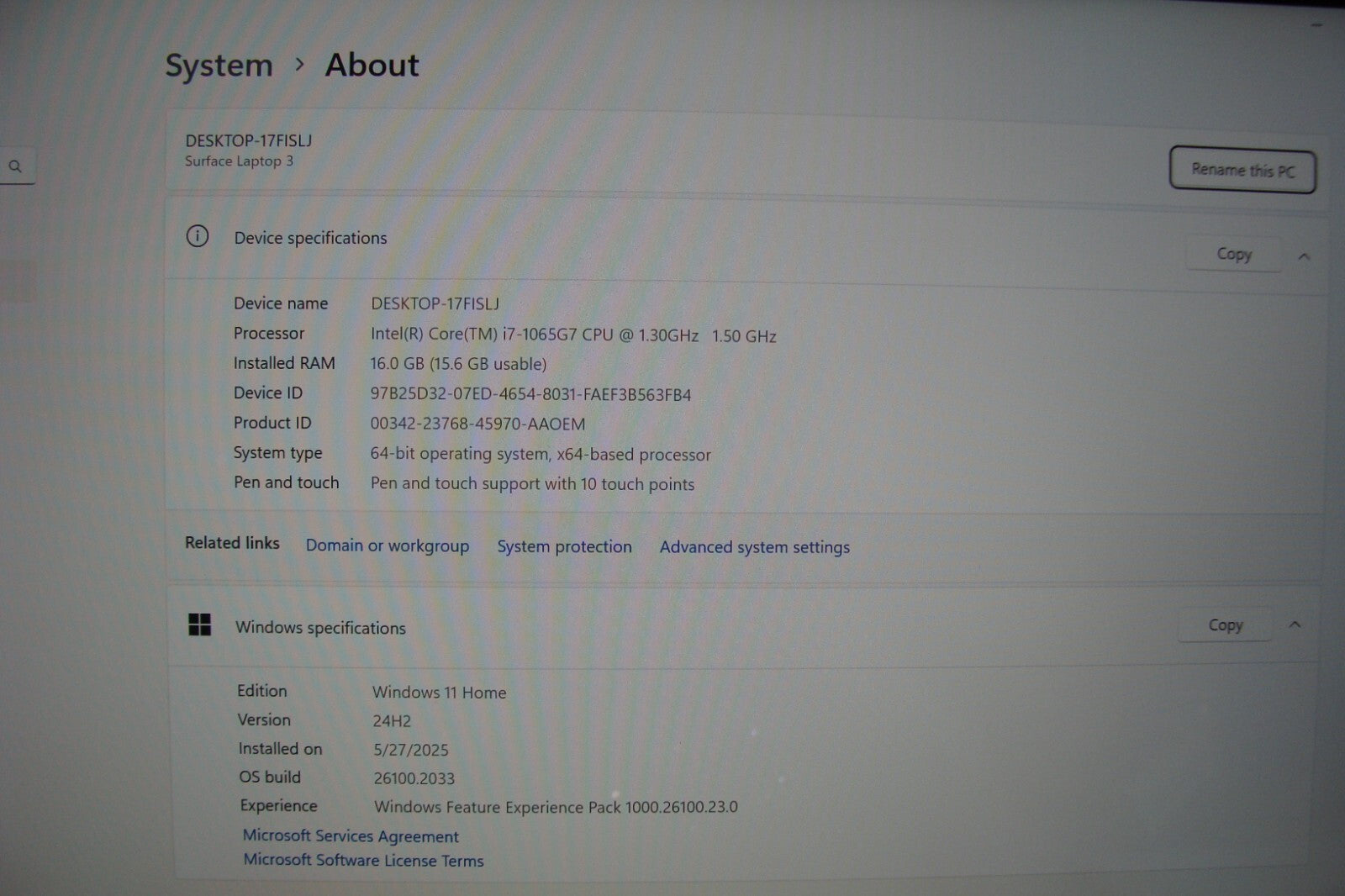Image resolution: width=1345 pixels, height=896 pixels.
Task: Click the About breadcrumb title
Action: click(x=372, y=66)
